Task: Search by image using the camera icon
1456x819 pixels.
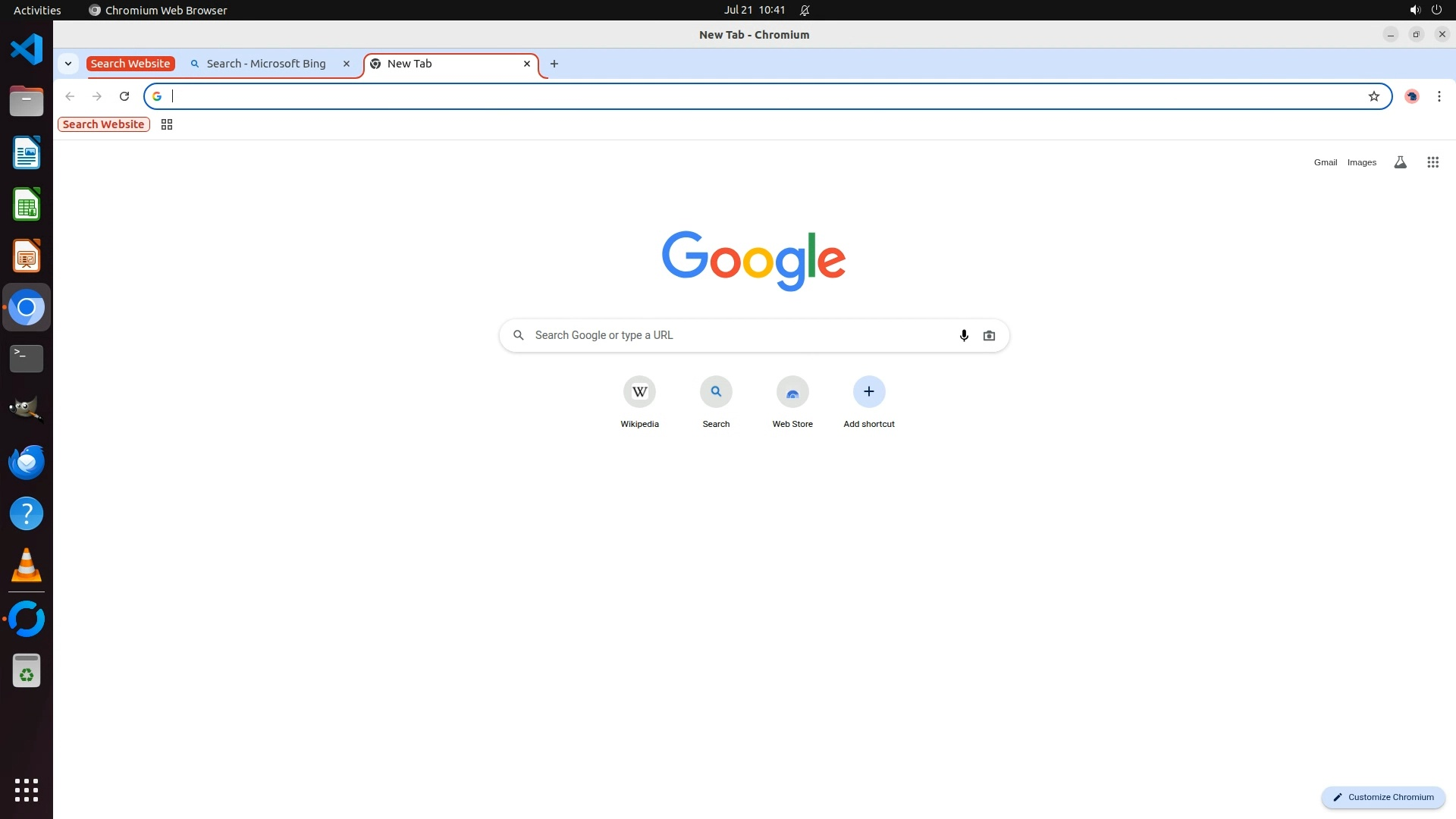Action: (989, 335)
